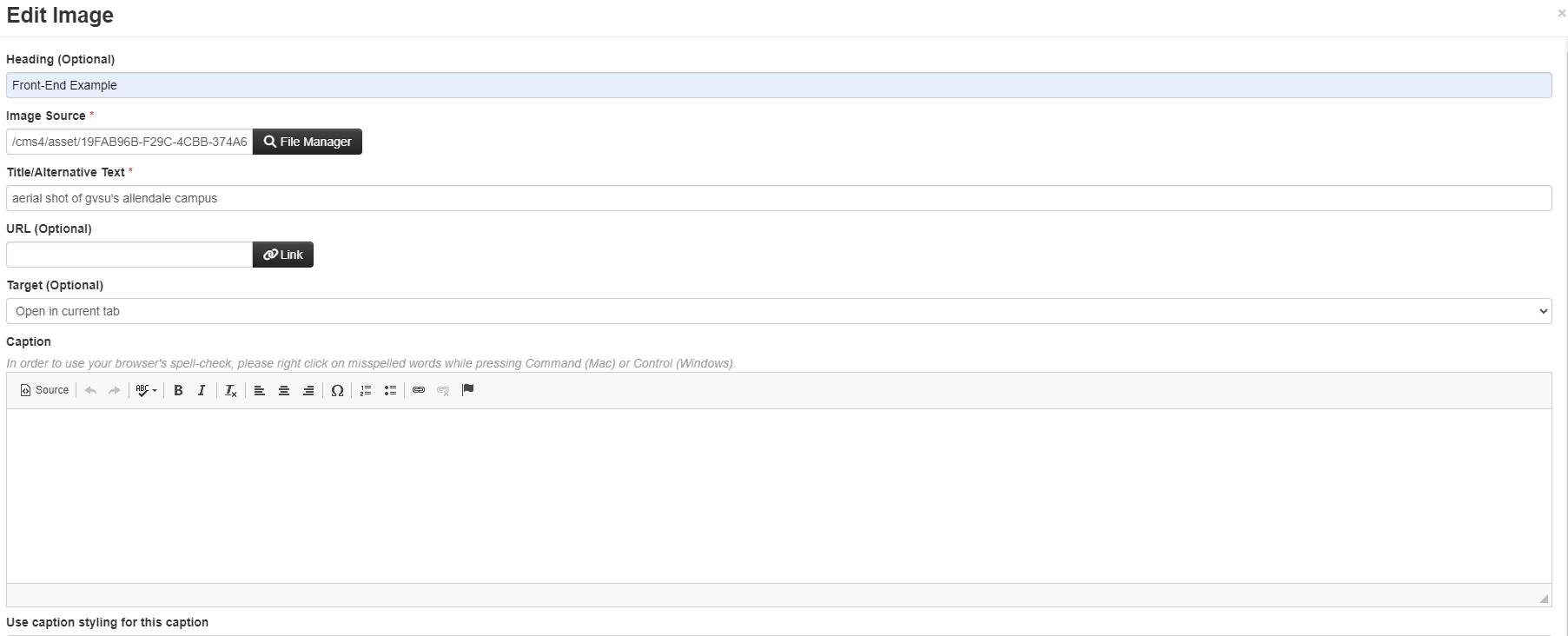1568x636 pixels.
Task: Open the spell-check dropdown in the editor
Action: click(146, 390)
